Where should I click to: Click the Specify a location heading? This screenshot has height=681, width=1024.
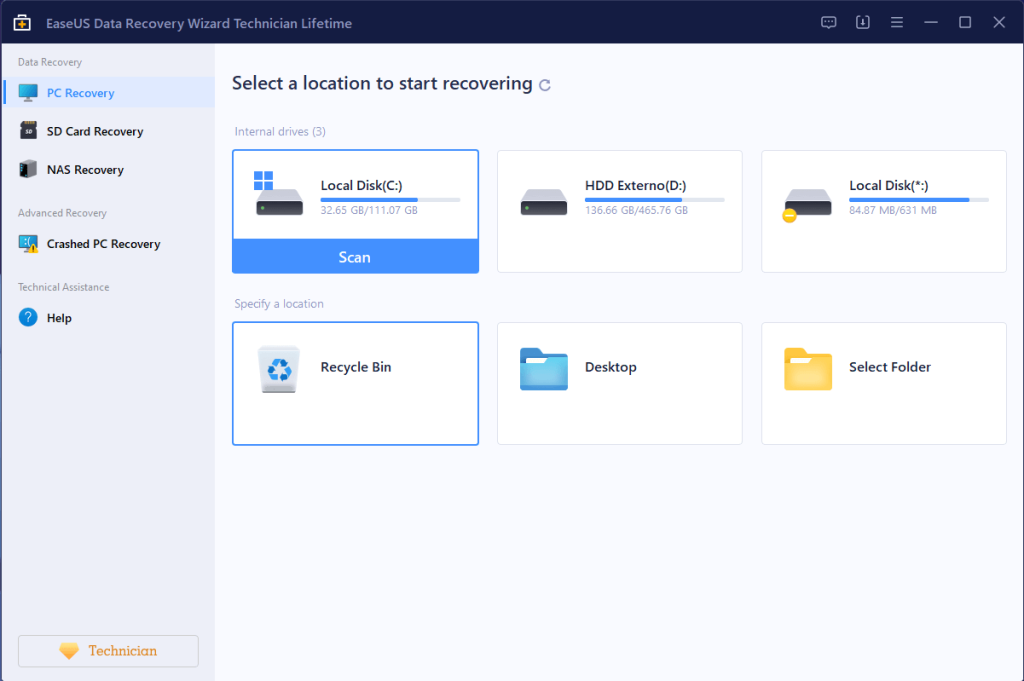coord(279,304)
